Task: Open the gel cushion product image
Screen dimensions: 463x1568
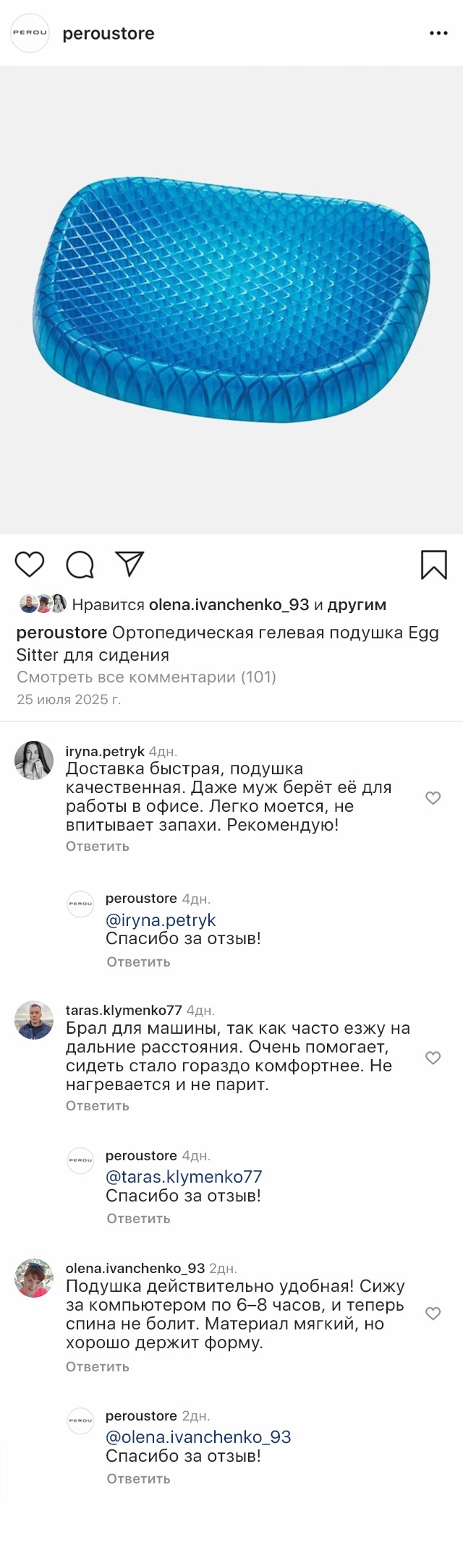Action: pos(231,300)
